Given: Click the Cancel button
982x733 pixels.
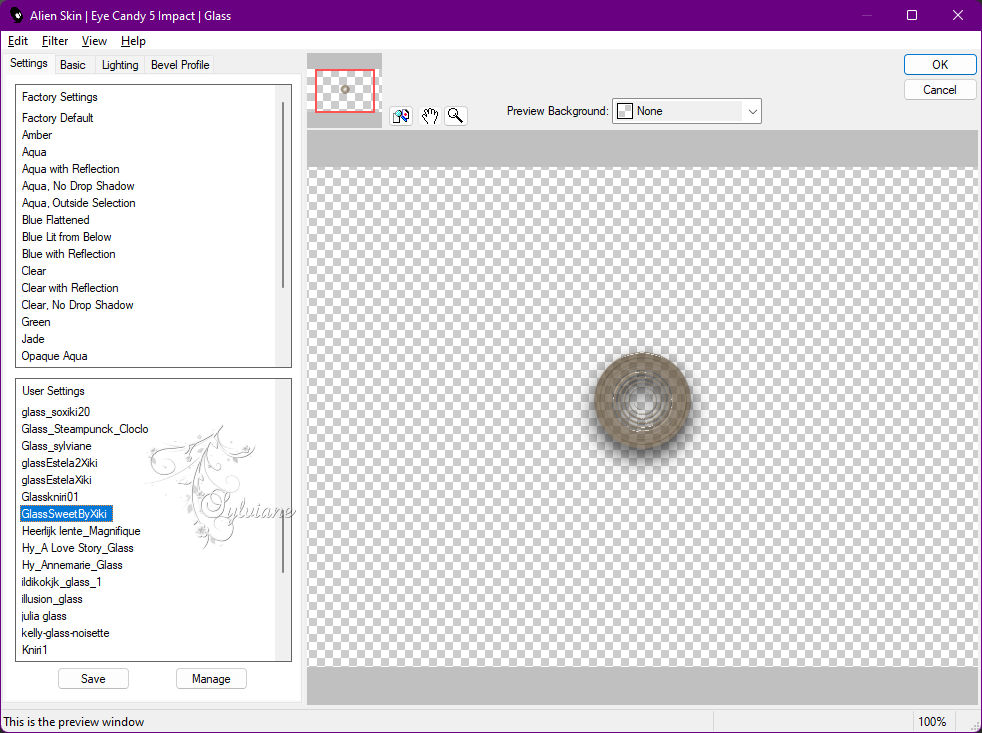Looking at the screenshot, I should click(939, 90).
